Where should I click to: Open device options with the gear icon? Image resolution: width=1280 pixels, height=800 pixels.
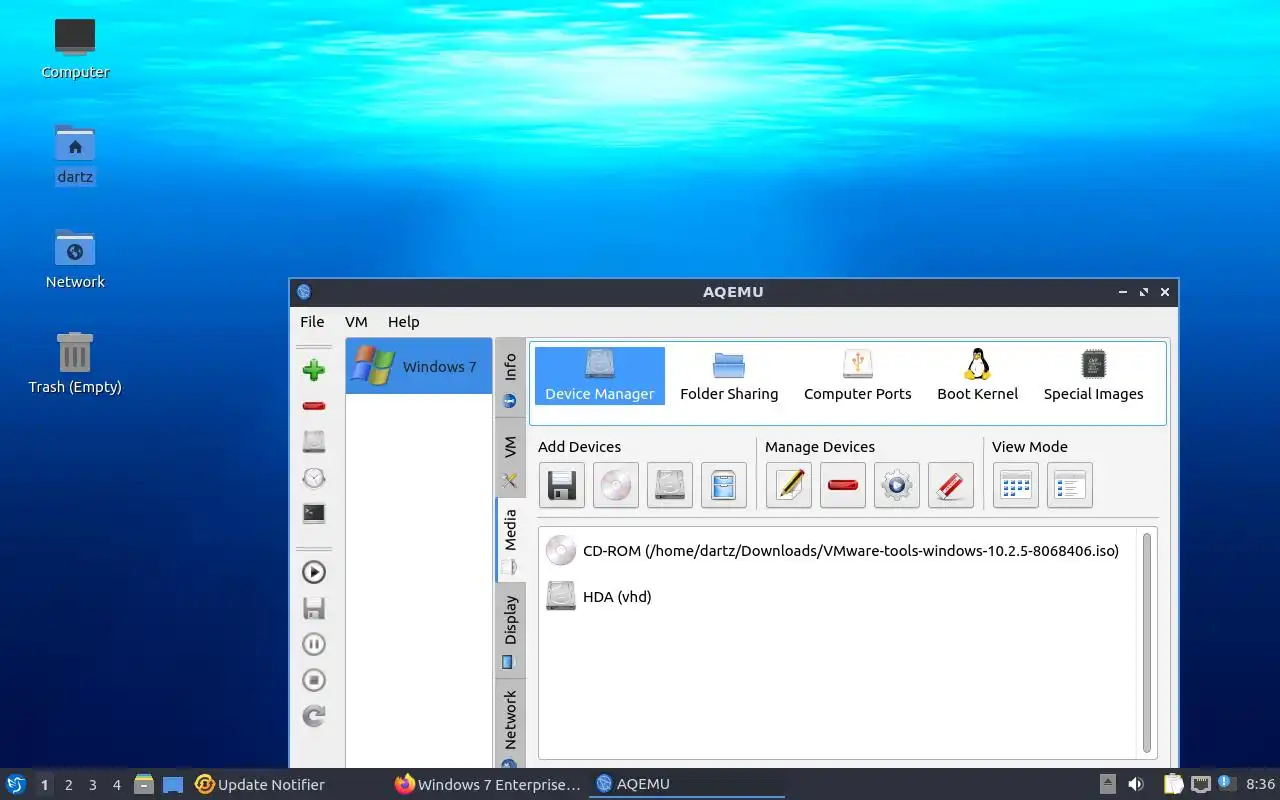pos(896,485)
